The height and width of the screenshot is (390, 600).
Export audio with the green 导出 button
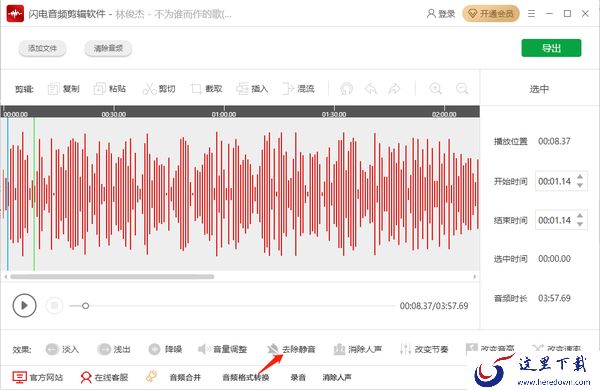click(x=551, y=48)
